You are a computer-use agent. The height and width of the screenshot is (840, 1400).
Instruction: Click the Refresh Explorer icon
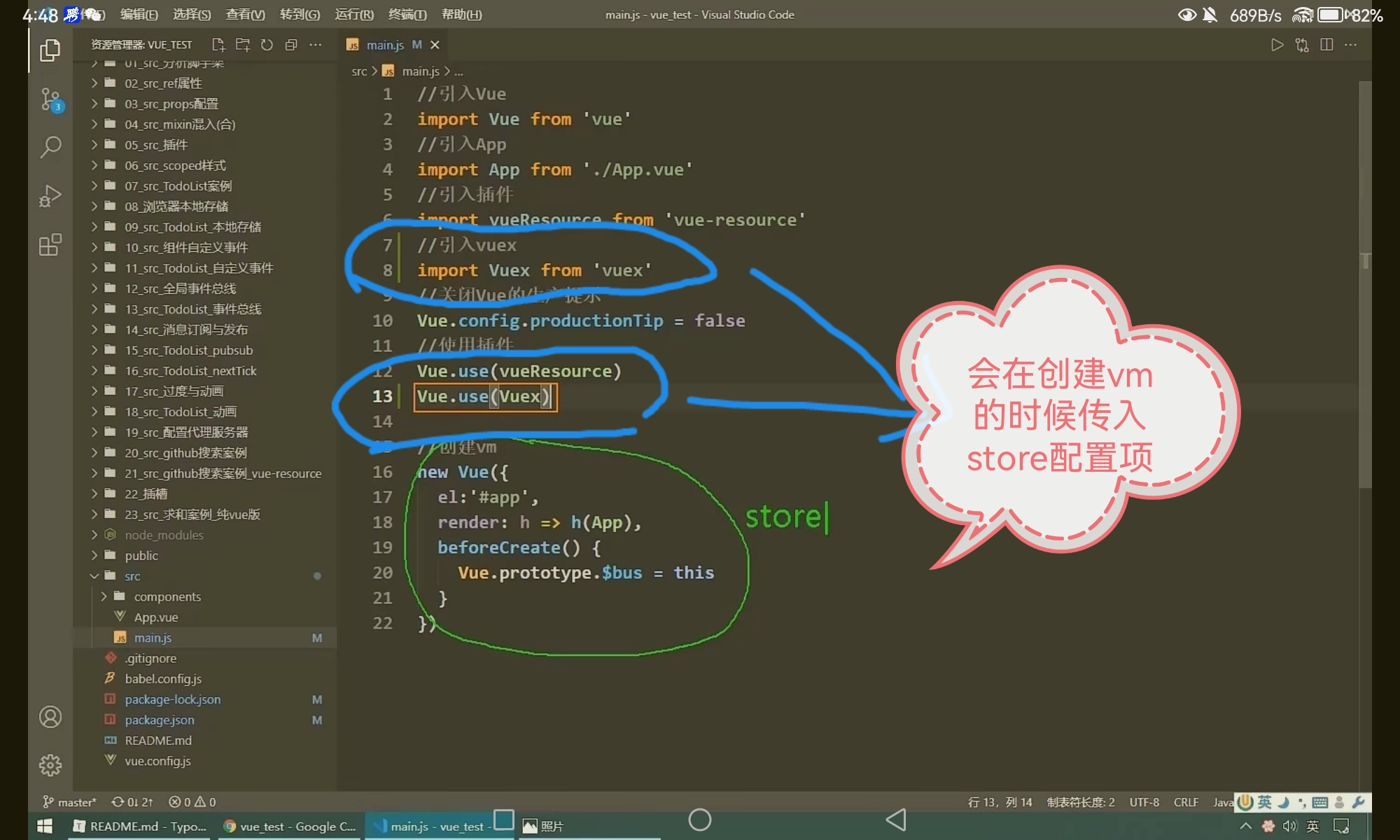pyautogui.click(x=267, y=45)
